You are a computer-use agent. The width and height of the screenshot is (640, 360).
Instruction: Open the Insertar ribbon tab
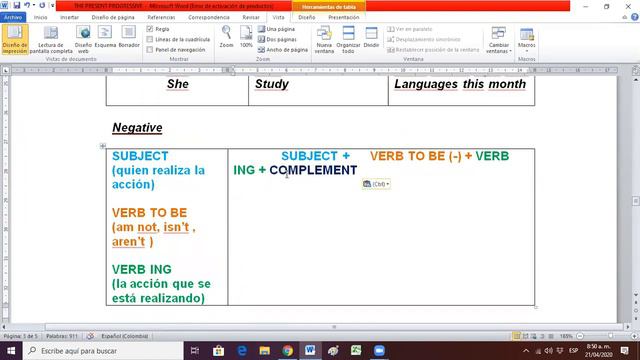pyautogui.click(x=69, y=17)
